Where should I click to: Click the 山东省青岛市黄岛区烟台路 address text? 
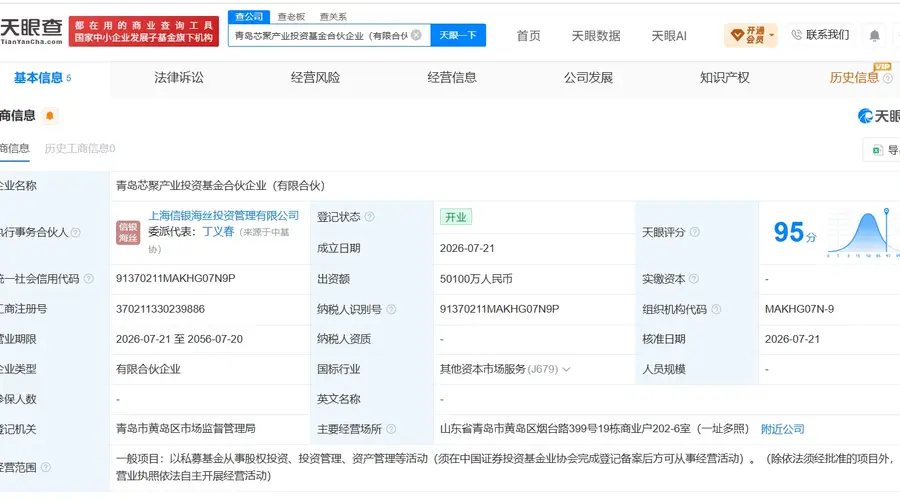tap(594, 429)
